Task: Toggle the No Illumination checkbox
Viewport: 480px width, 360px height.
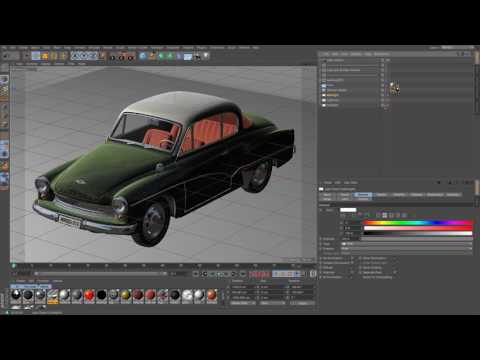Action: [352, 258]
